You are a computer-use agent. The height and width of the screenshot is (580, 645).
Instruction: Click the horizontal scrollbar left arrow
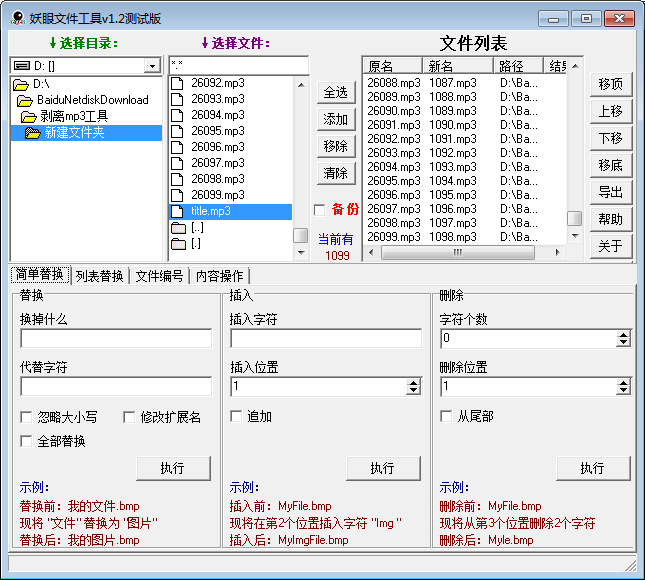coord(371,252)
